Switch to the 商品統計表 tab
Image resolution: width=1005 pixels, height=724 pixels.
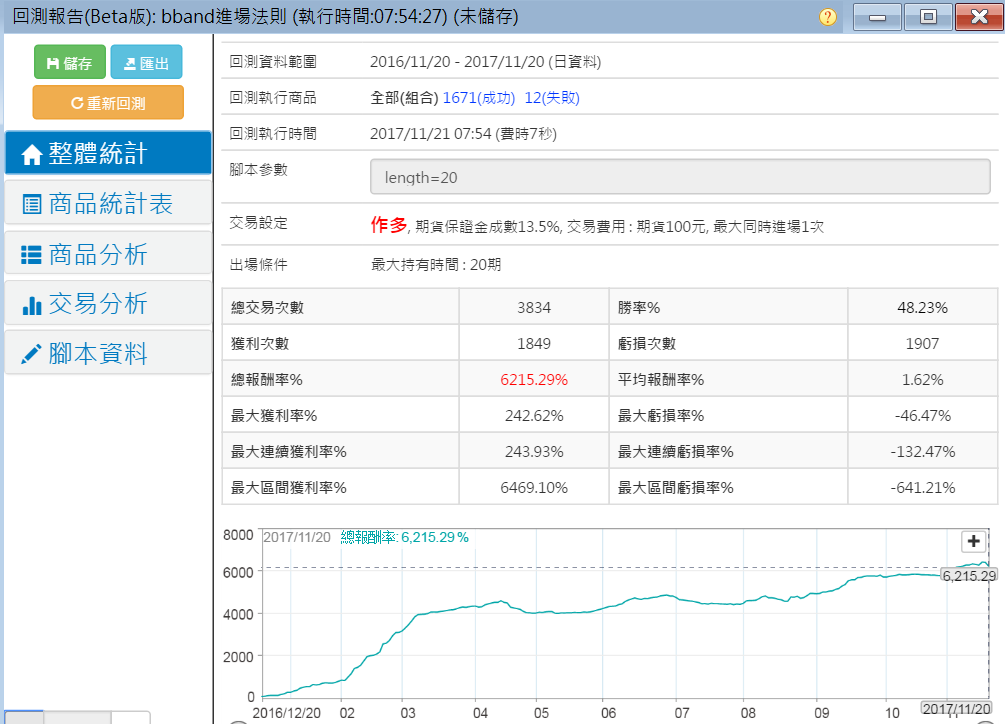tap(110, 204)
